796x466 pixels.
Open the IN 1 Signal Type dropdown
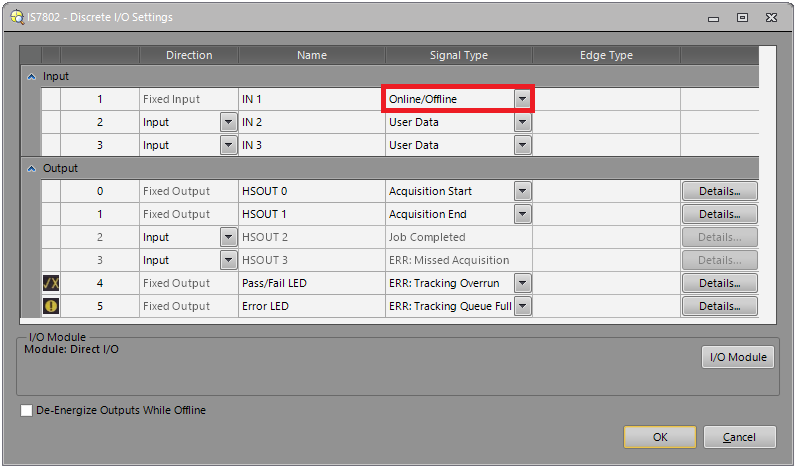click(x=522, y=99)
